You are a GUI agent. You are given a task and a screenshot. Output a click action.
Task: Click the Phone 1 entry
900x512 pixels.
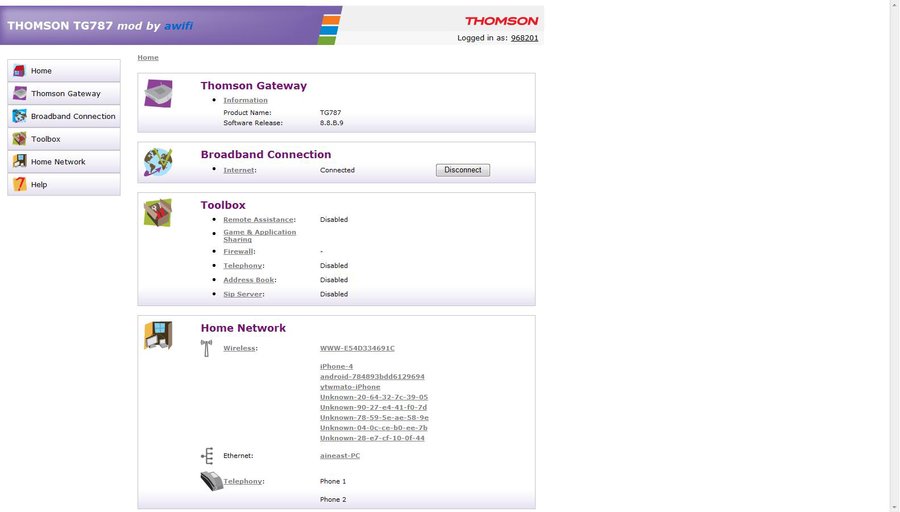click(x=333, y=481)
